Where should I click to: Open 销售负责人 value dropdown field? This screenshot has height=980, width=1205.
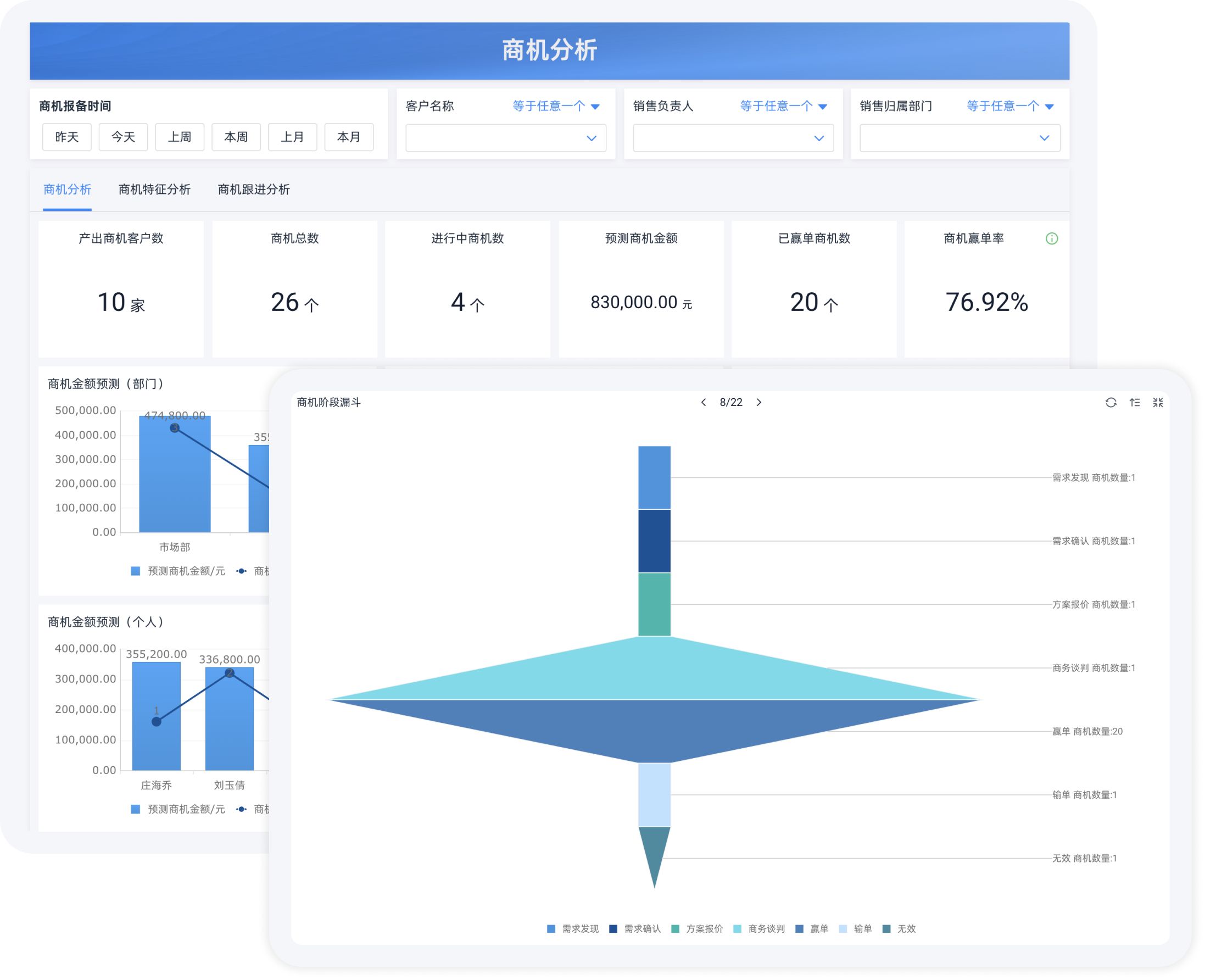733,138
